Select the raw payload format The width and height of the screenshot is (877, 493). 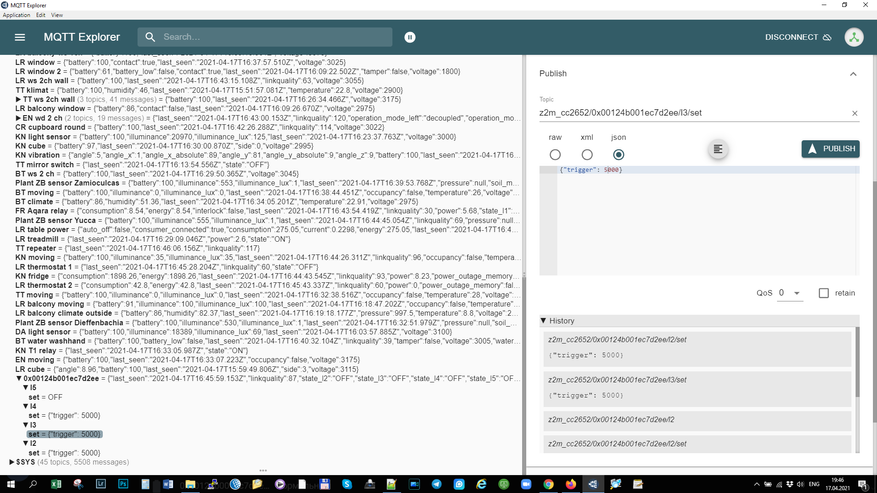555,155
